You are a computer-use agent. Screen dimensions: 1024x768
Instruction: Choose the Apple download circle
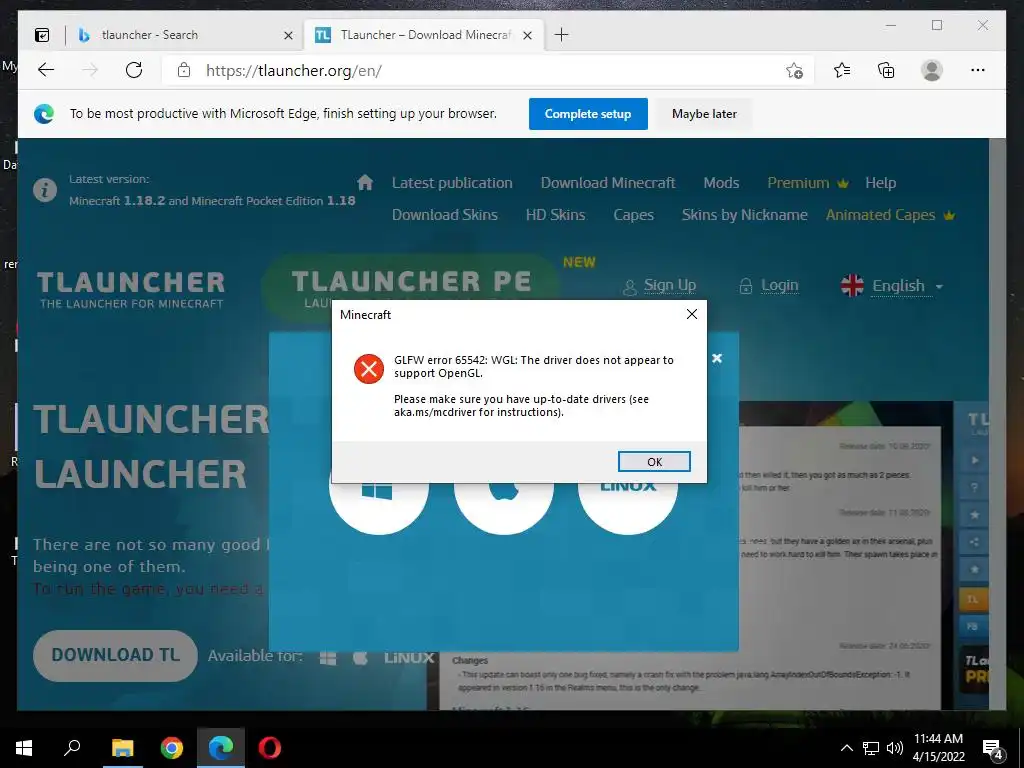pos(504,504)
